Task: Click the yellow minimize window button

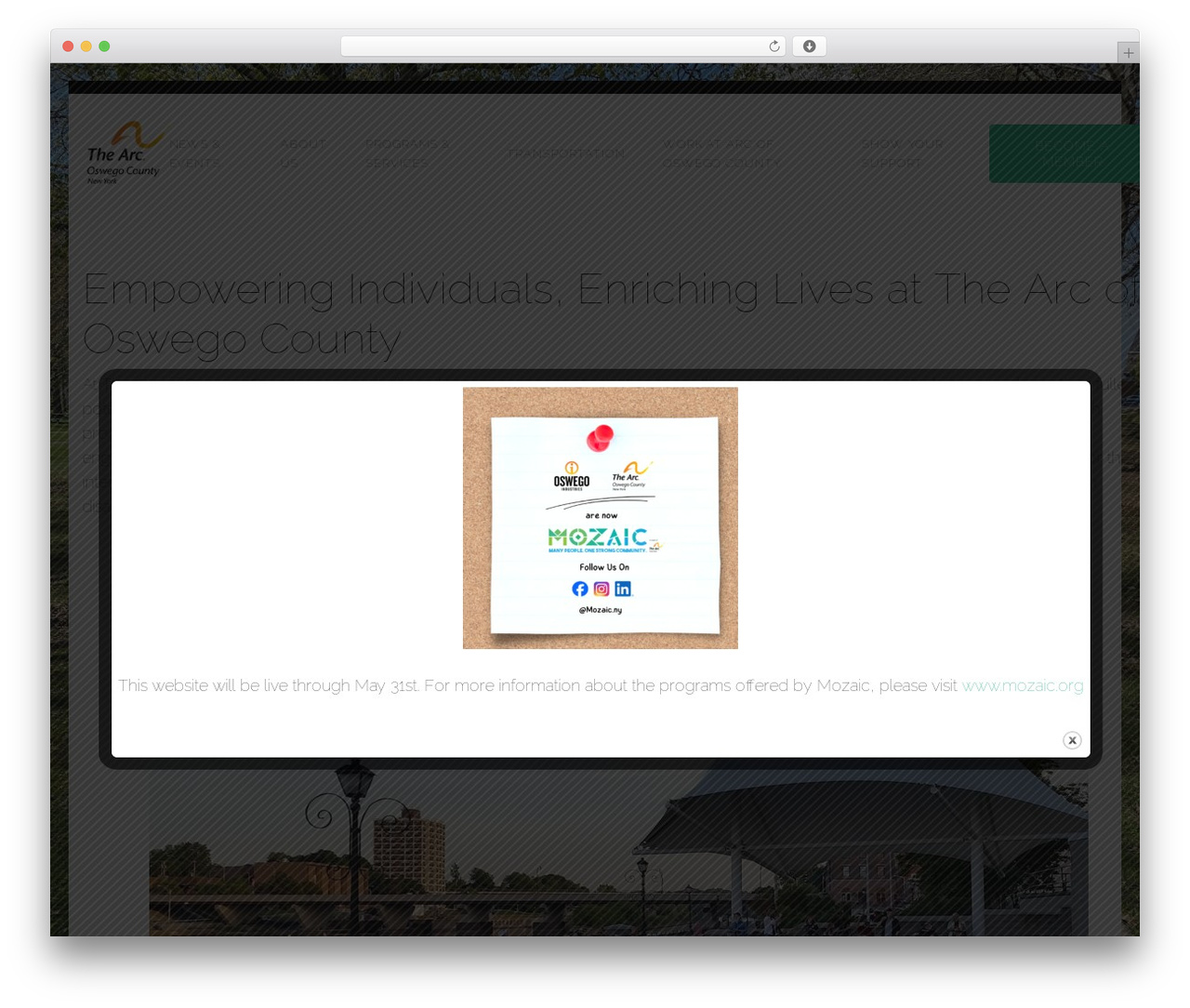Action: (86, 46)
